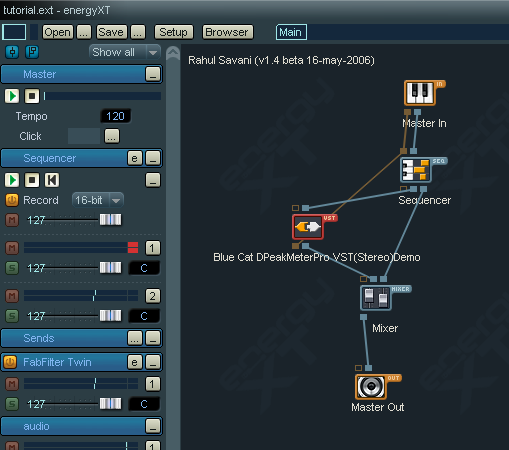Solo Sequencer track 2

click(12, 316)
